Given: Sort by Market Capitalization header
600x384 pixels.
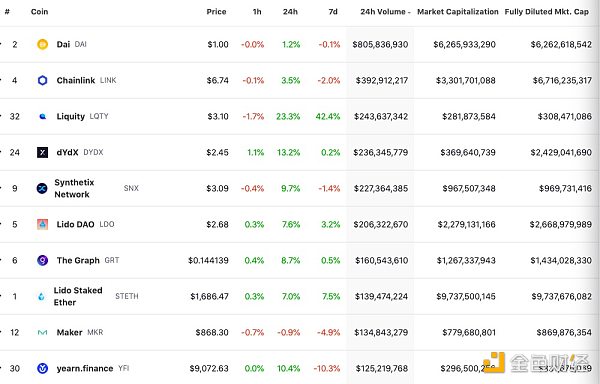Looking at the screenshot, I should pos(458,12).
